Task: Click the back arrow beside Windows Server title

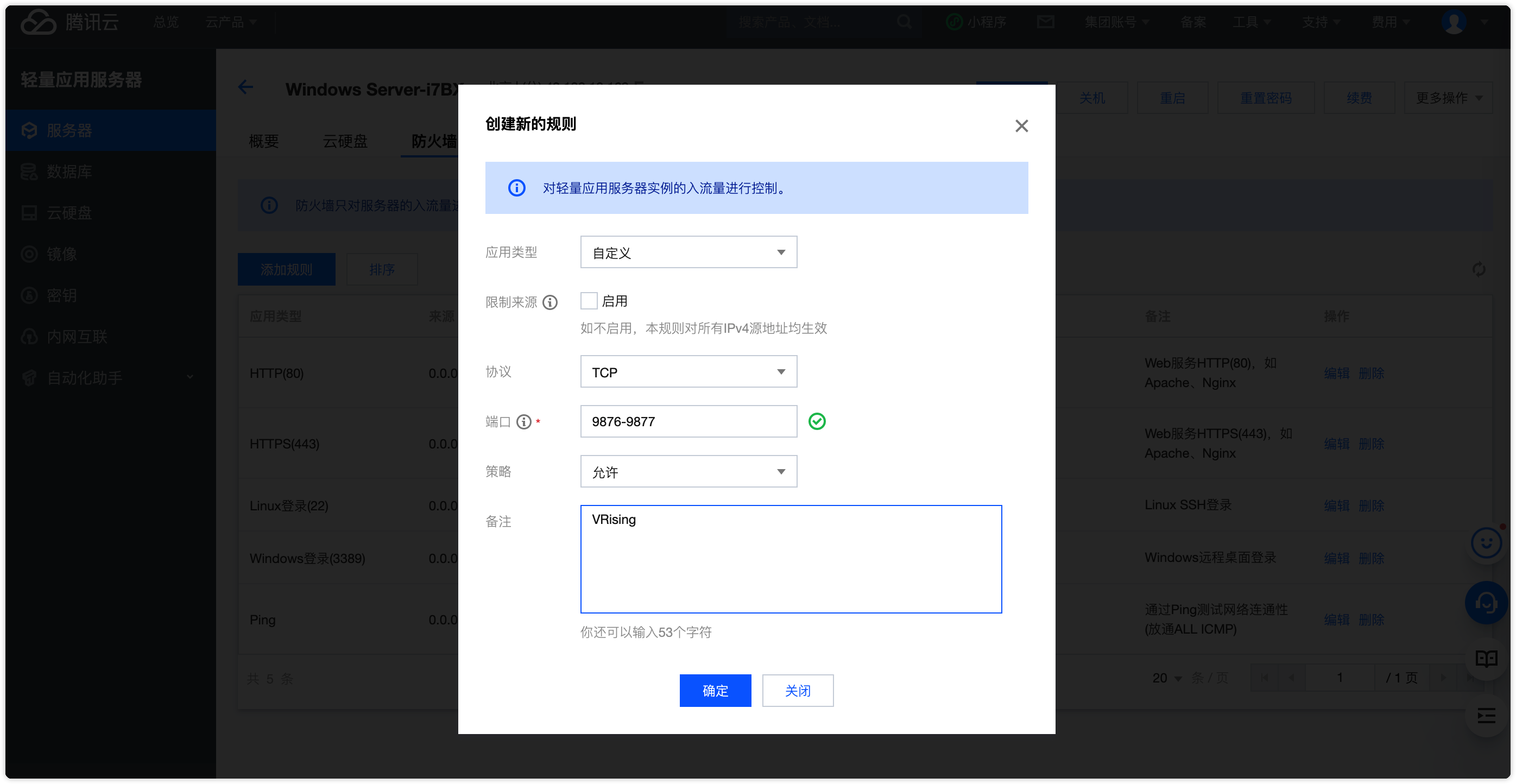Action: click(x=245, y=88)
